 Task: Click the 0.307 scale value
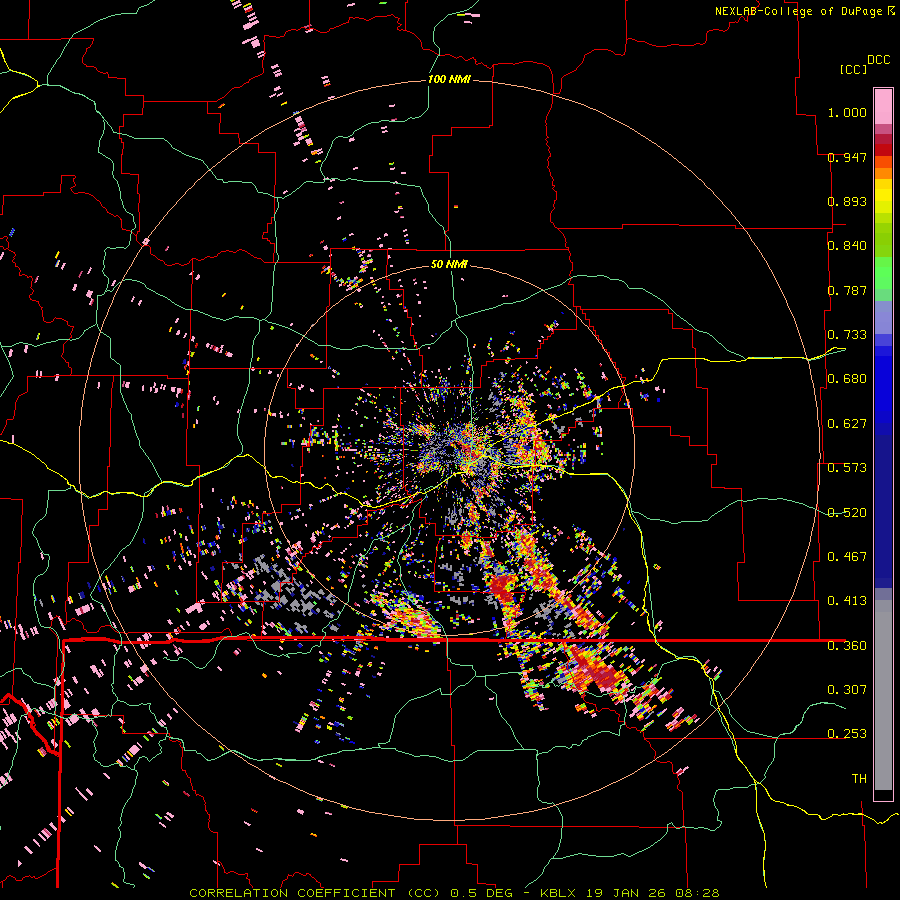[x=847, y=690]
